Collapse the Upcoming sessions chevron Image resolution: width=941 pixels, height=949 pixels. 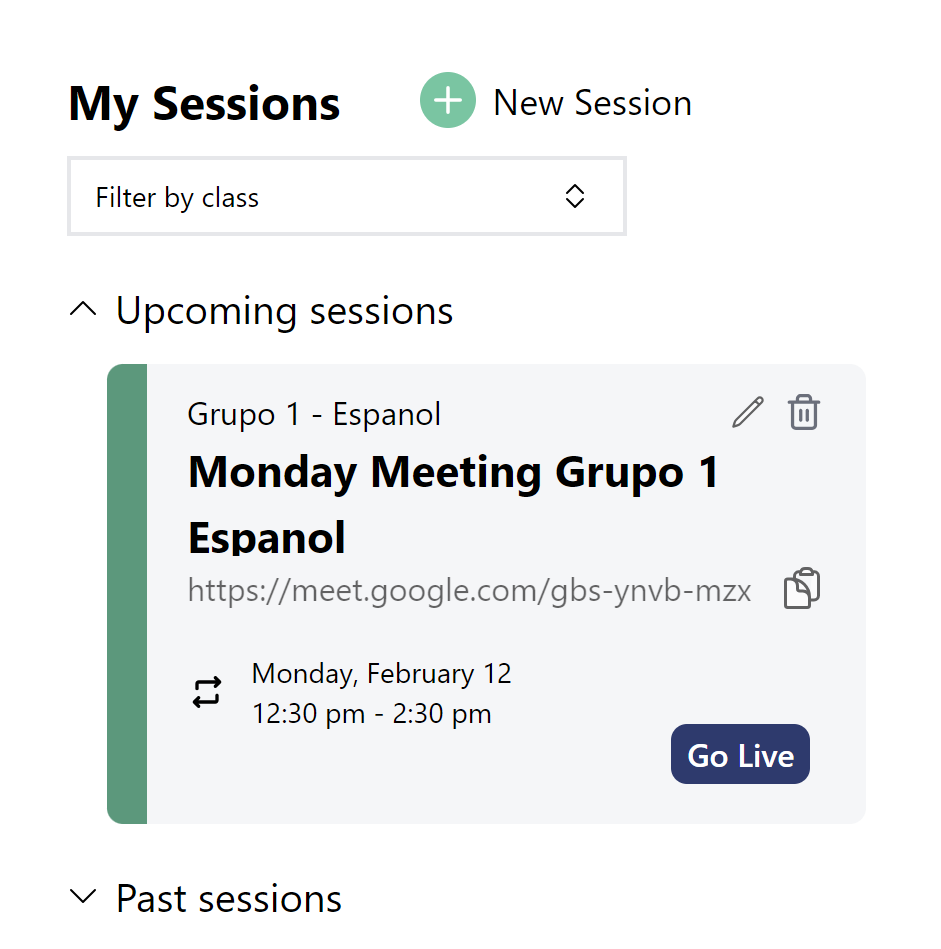pos(84,311)
